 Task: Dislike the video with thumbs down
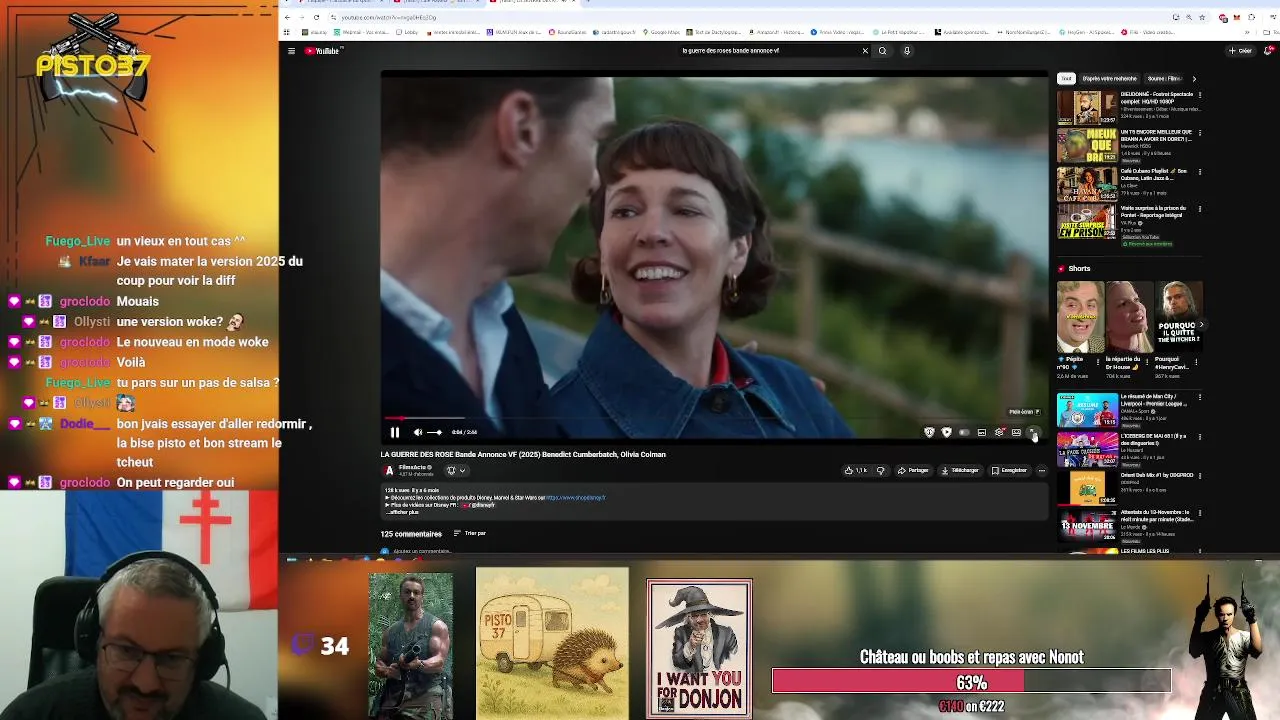pyautogui.click(x=881, y=470)
